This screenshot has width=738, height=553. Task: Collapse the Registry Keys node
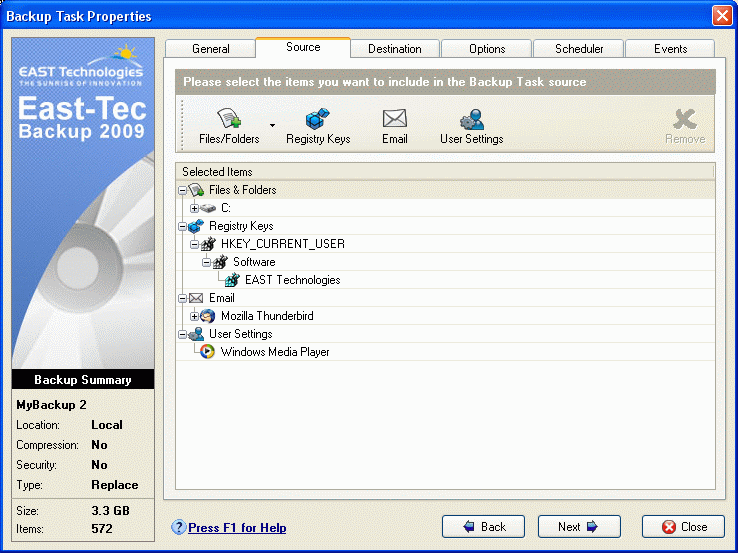(x=183, y=226)
